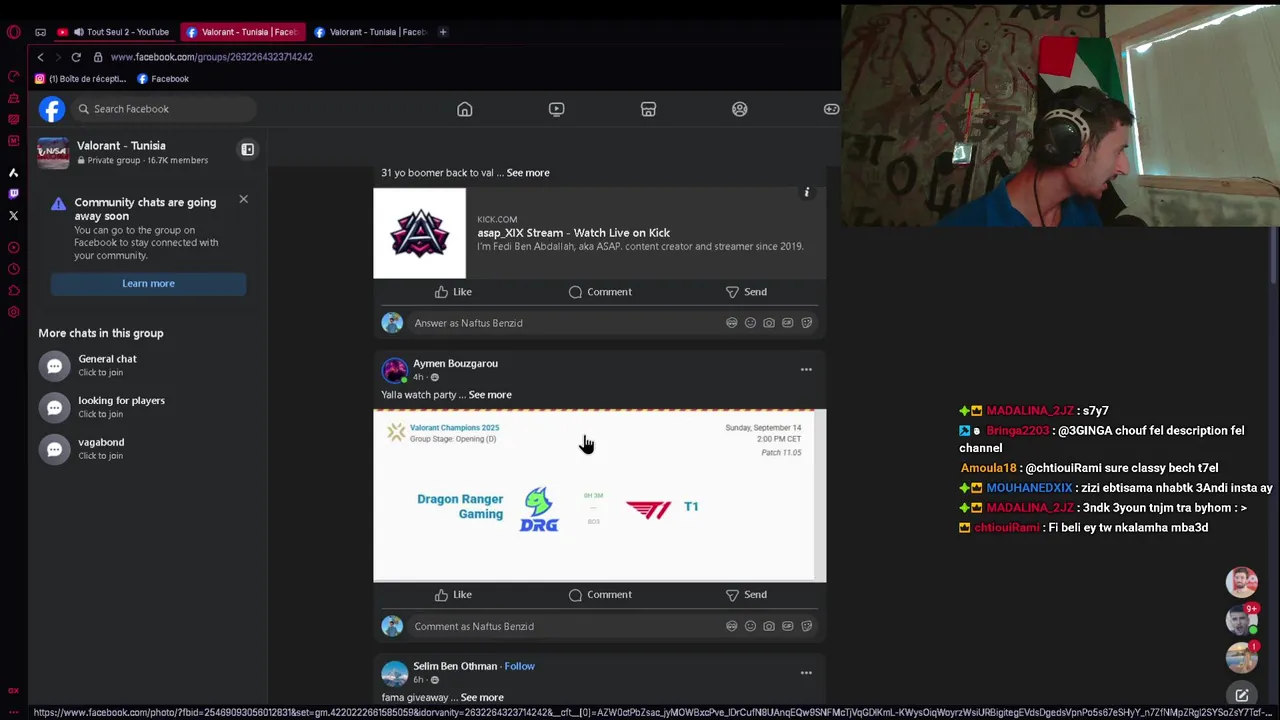The width and height of the screenshot is (1280, 720).
Task: Reload the page with refresh icon
Action: (76, 57)
